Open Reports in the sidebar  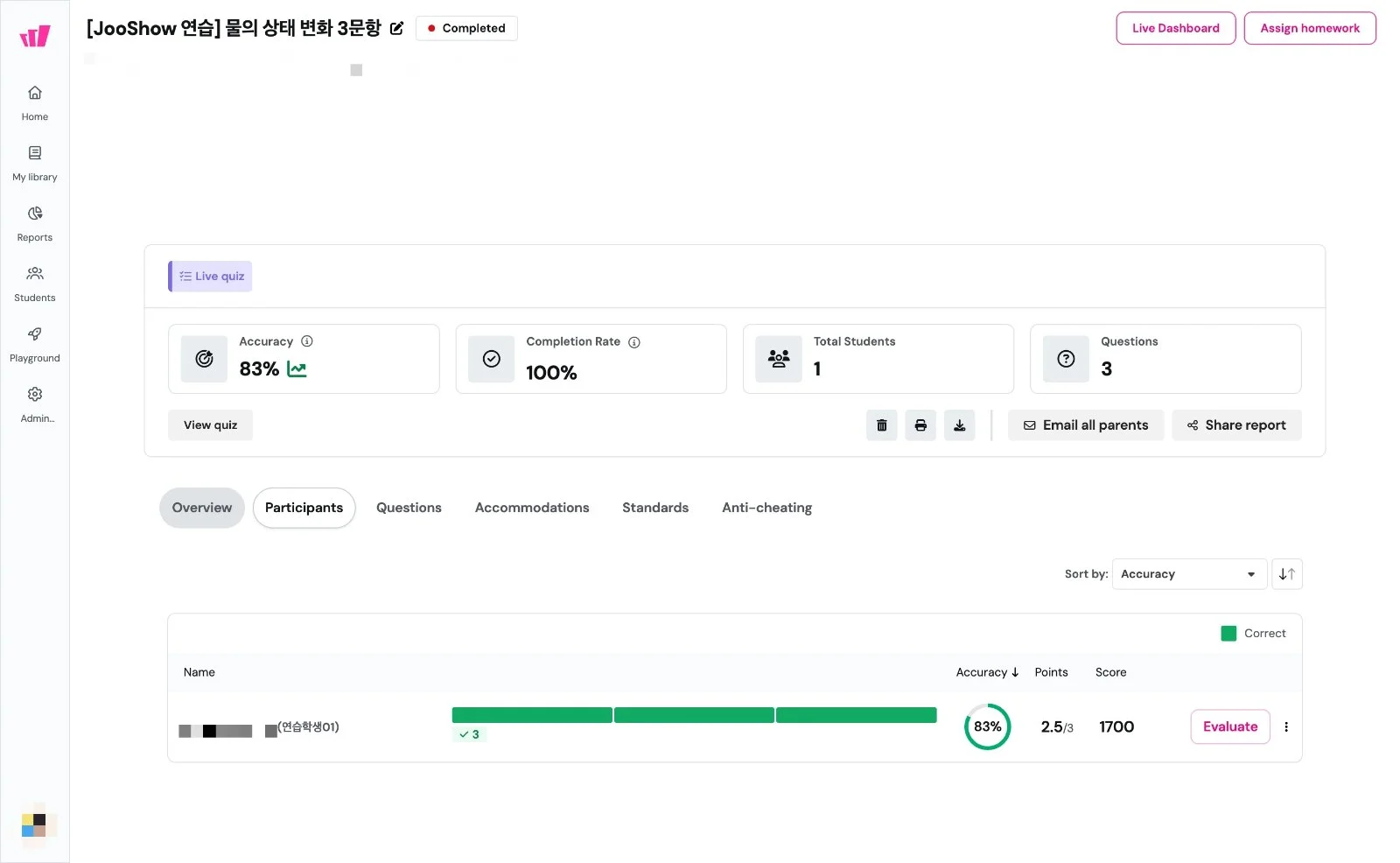click(x=35, y=223)
